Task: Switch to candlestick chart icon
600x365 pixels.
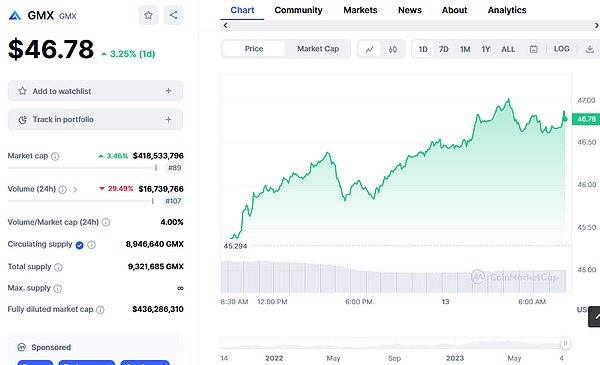Action: point(393,49)
